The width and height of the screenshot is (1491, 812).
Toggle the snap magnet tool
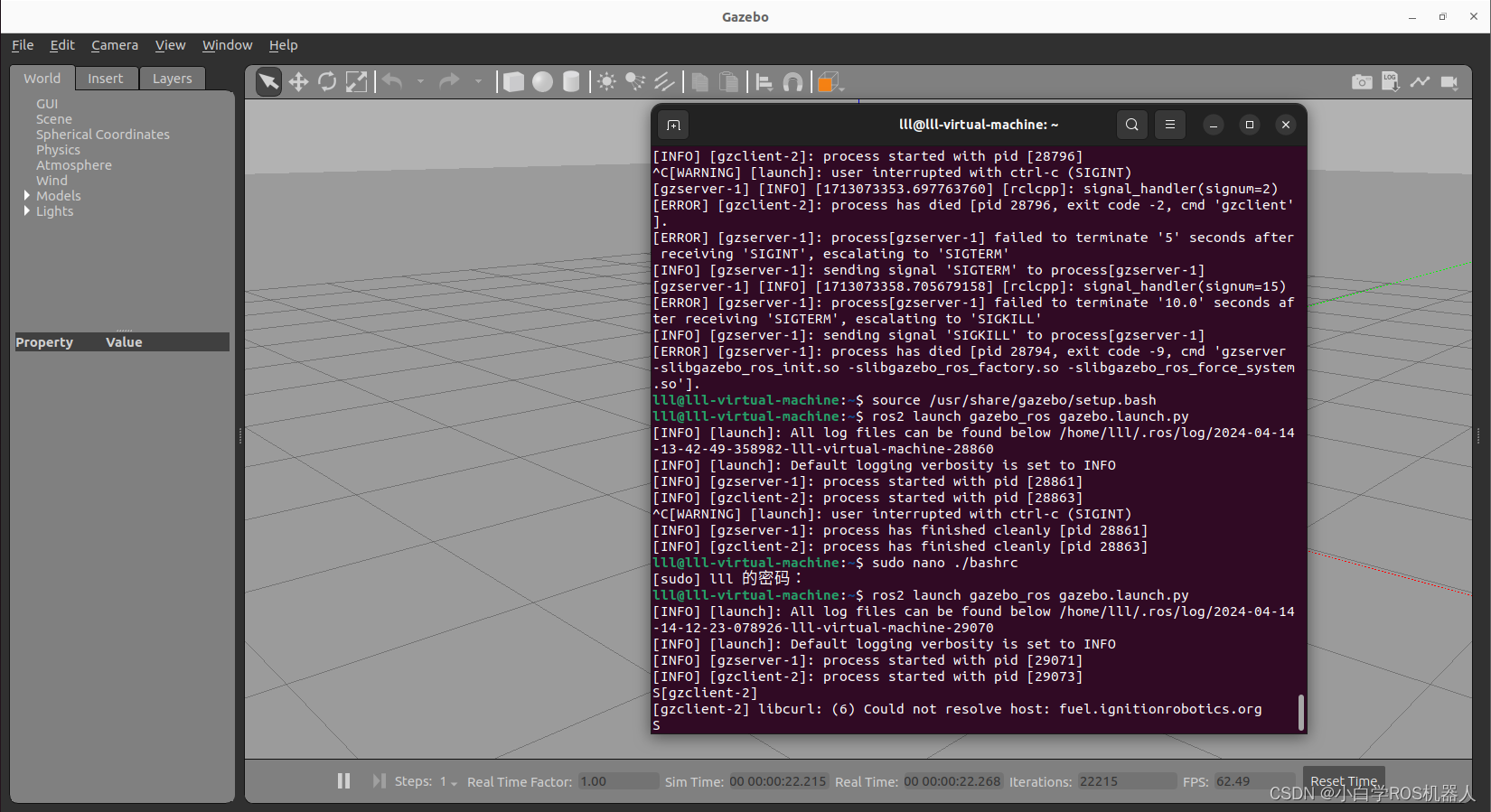(x=792, y=82)
